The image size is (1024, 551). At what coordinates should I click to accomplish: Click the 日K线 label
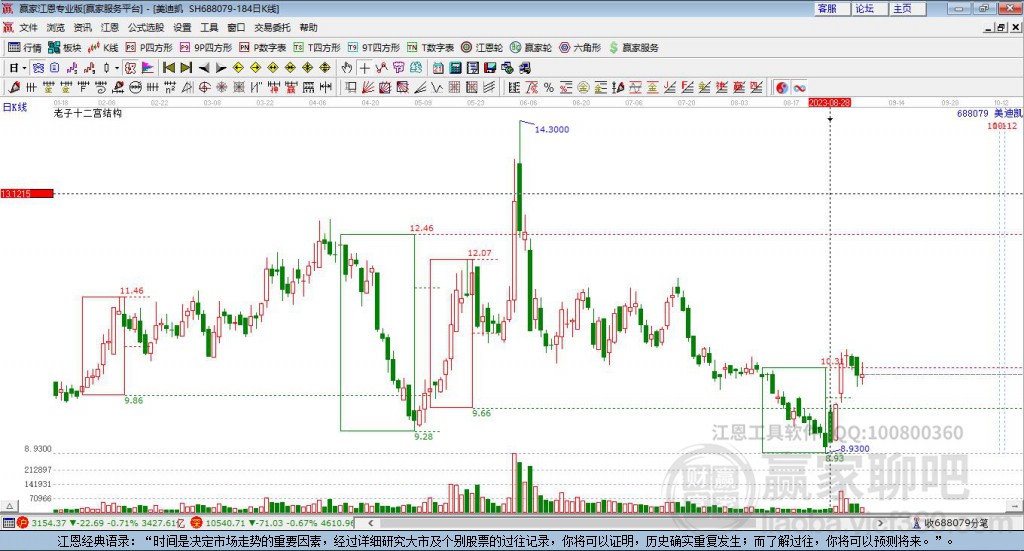(15, 107)
